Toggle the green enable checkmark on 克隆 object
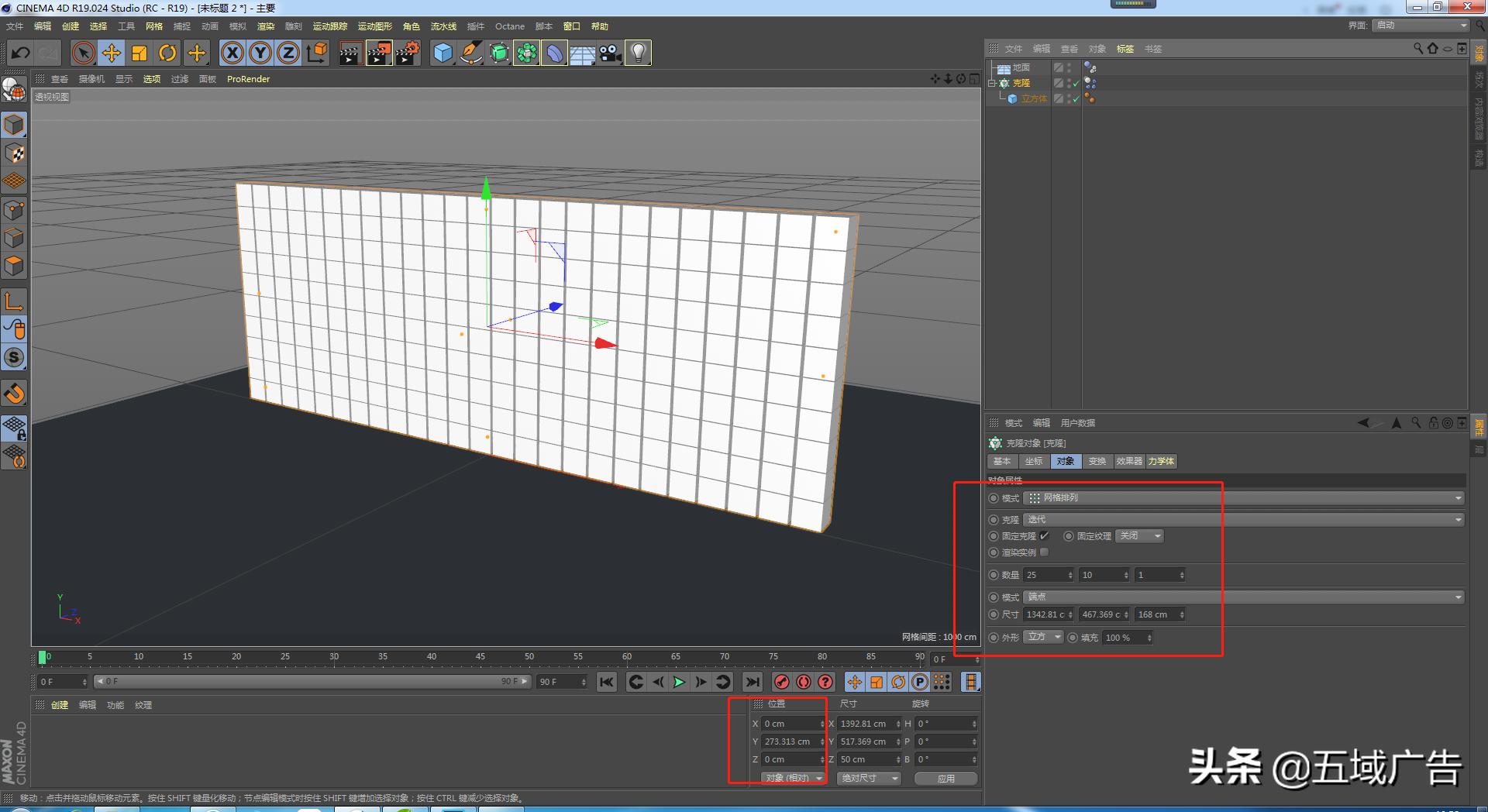 tap(1076, 82)
